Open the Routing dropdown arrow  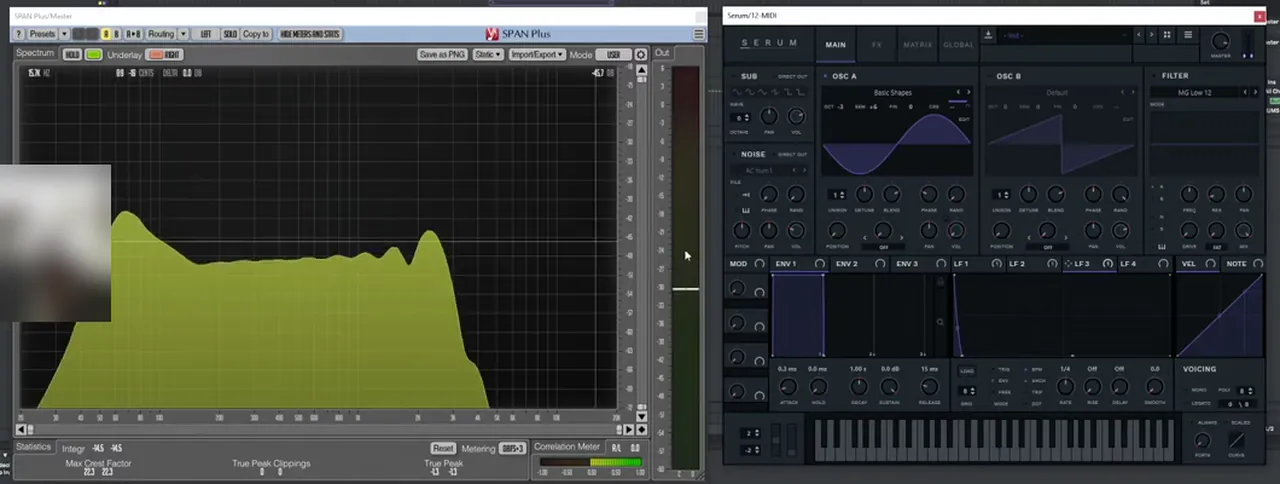(182, 34)
